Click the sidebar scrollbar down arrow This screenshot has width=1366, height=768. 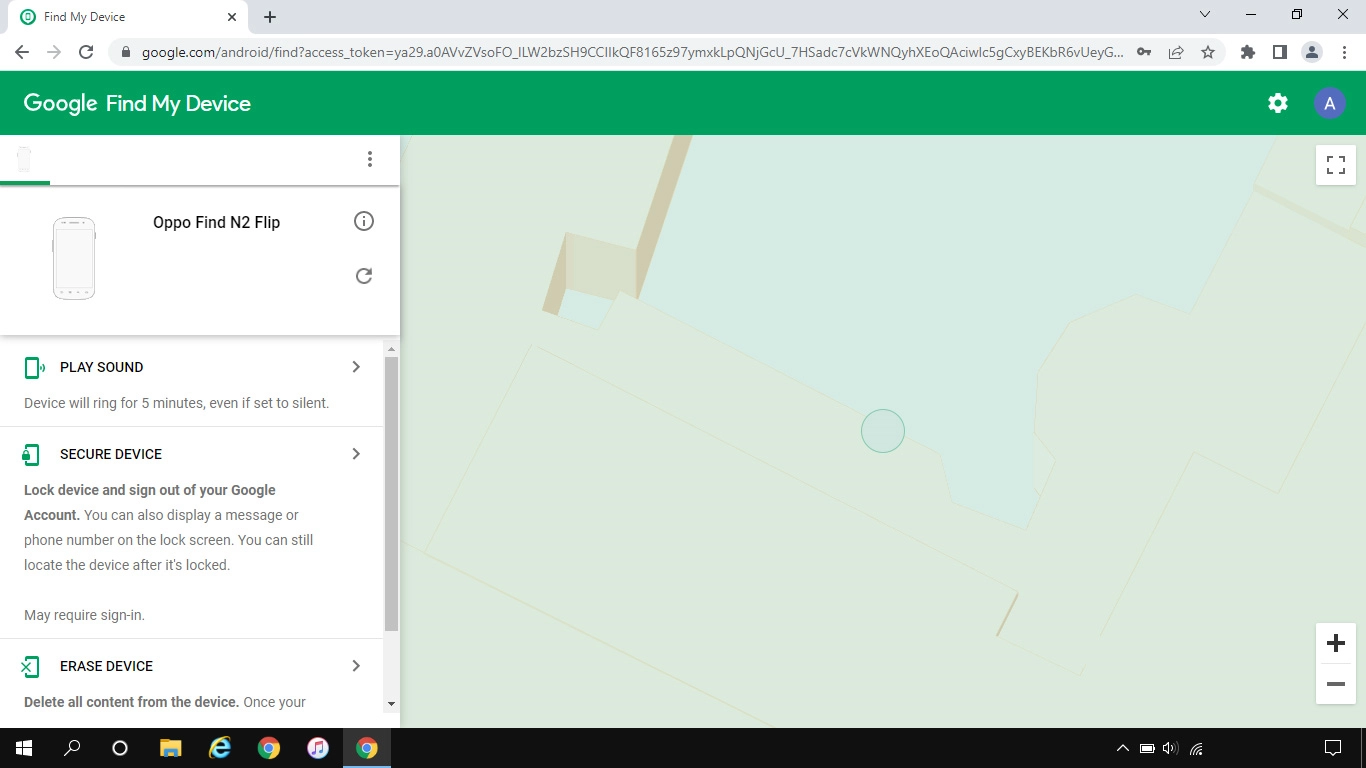[391, 704]
